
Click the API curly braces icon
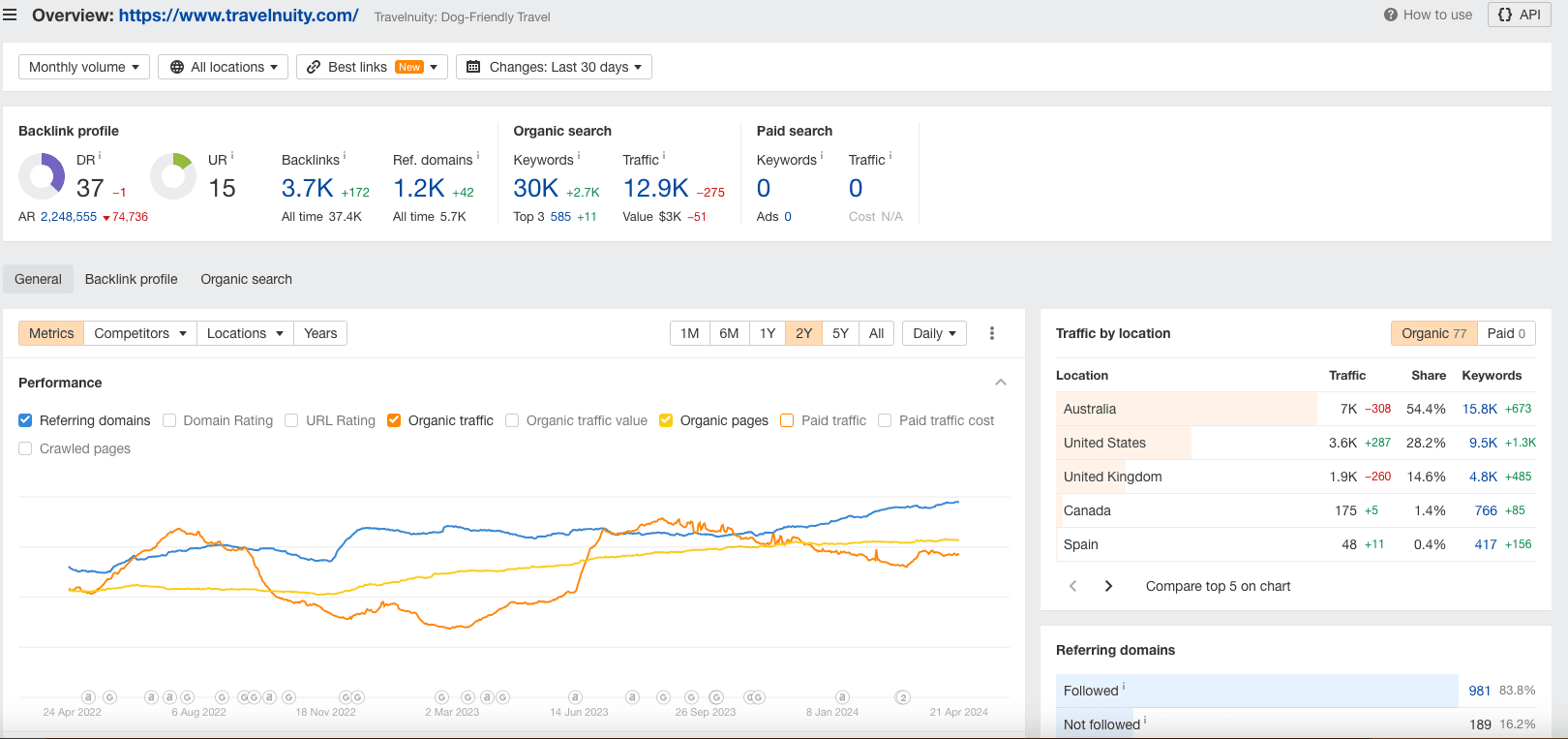coord(1505,15)
